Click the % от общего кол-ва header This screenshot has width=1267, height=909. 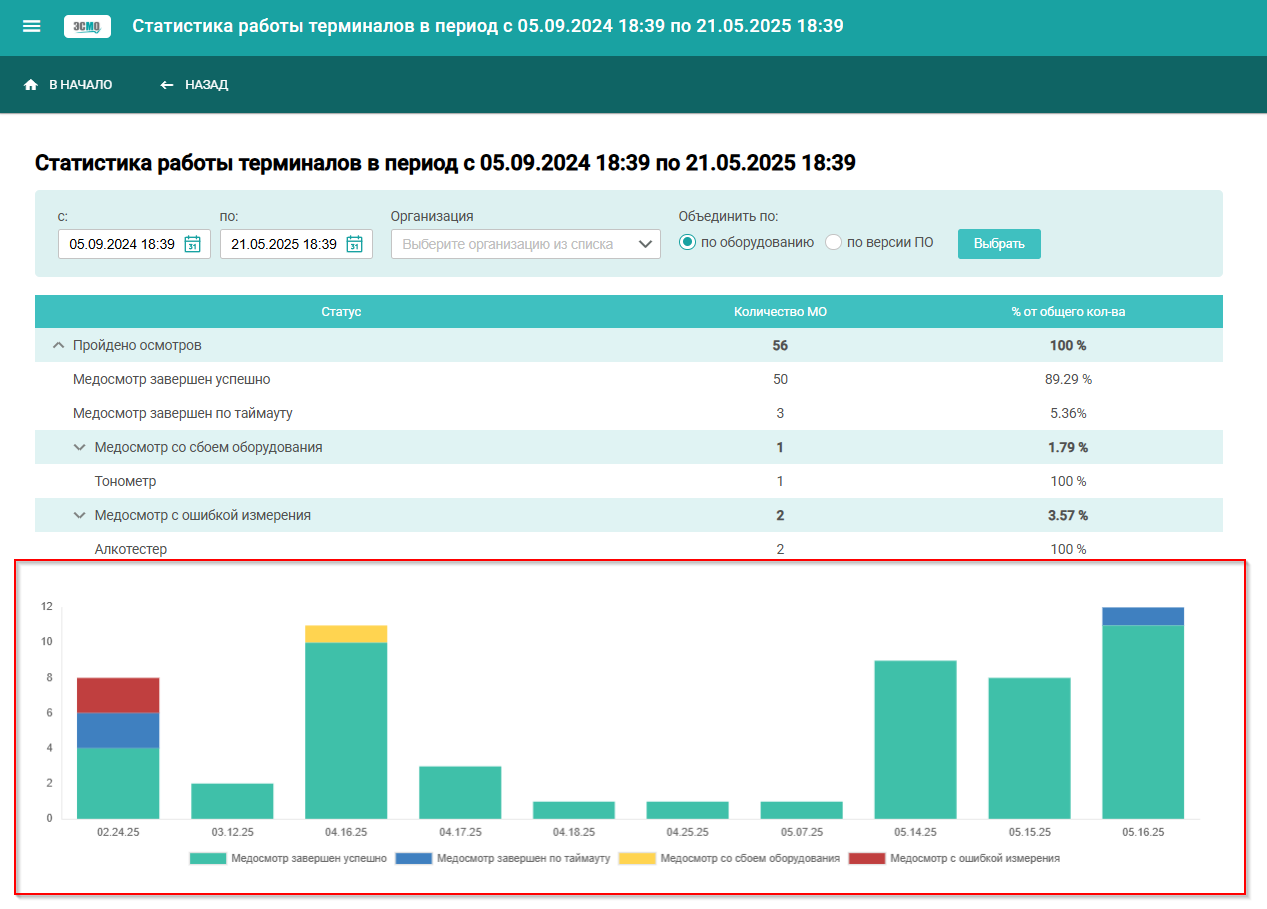pos(1068,312)
